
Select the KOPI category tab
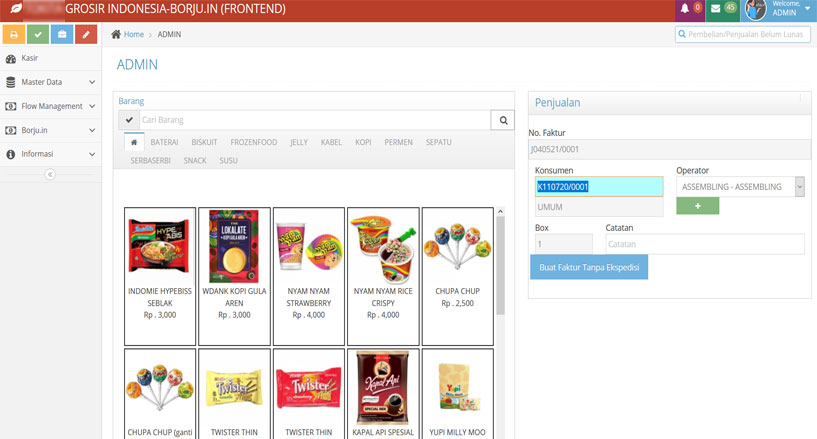(363, 142)
